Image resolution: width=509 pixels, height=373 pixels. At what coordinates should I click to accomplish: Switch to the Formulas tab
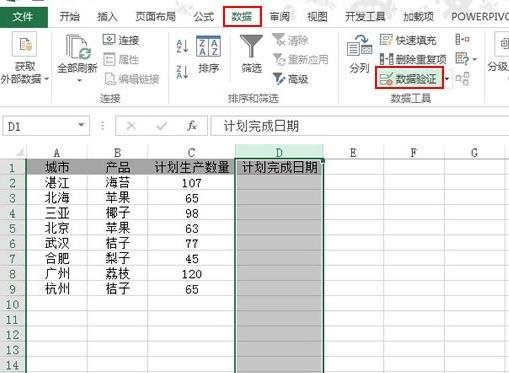point(203,17)
